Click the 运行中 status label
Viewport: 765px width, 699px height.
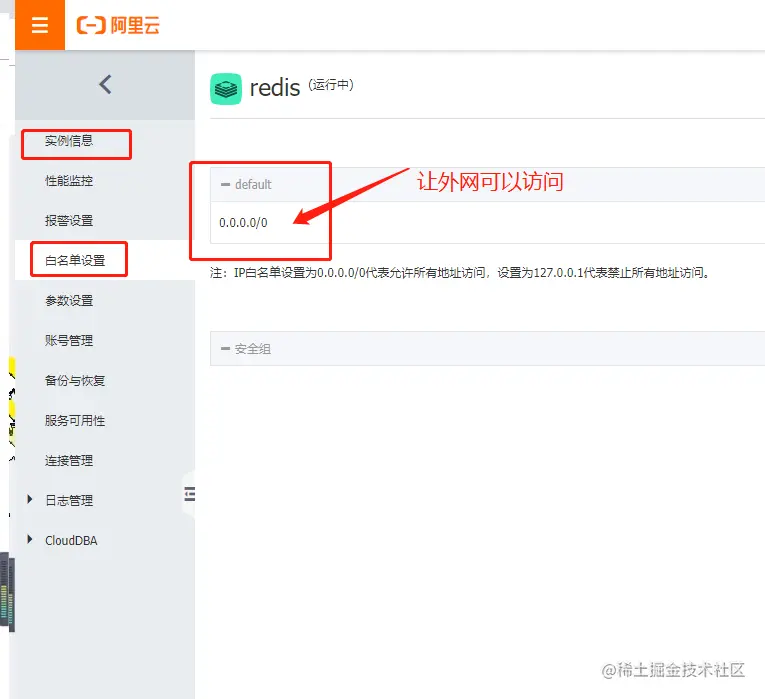(x=331, y=85)
